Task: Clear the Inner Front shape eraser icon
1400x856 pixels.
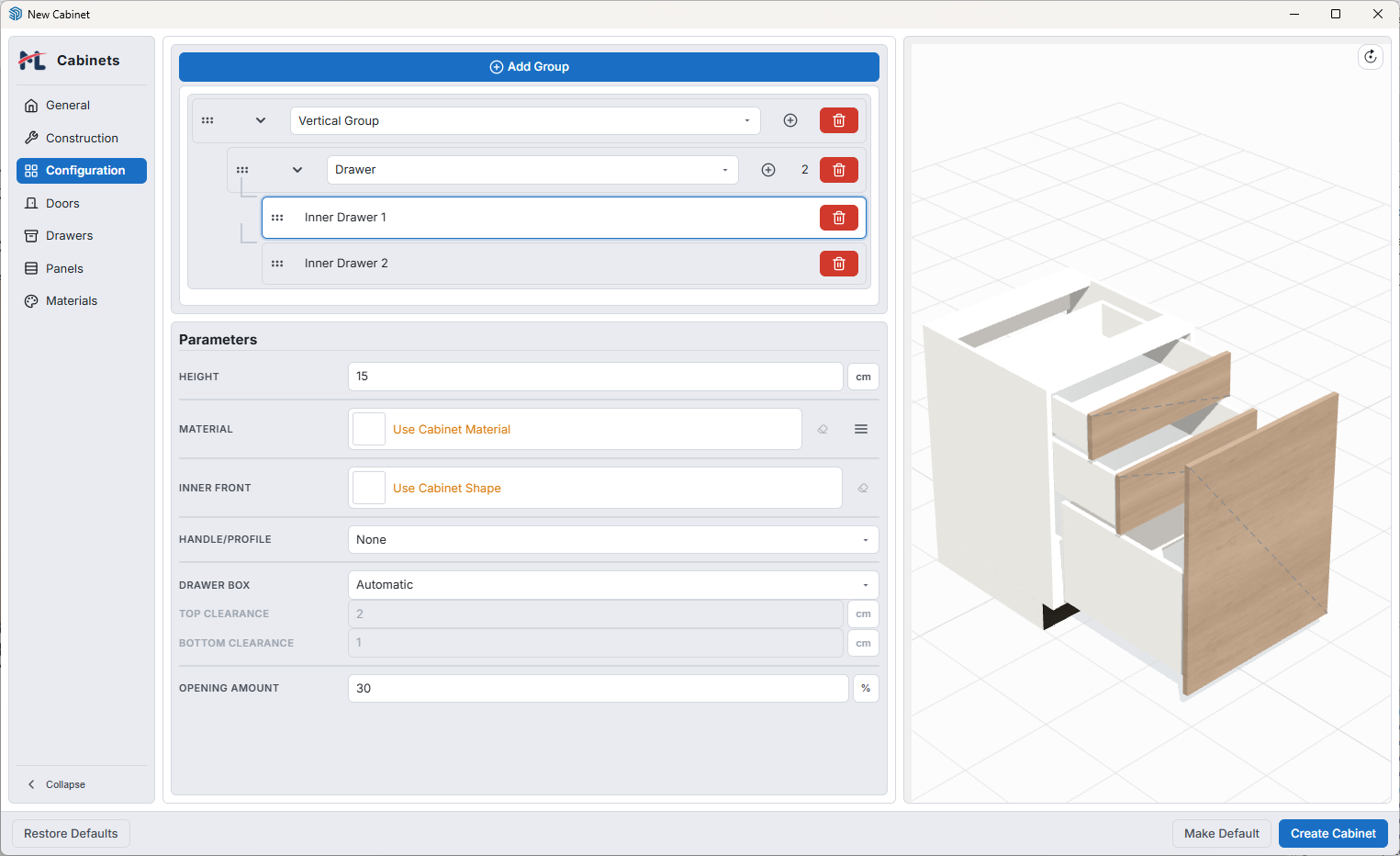Action: point(863,488)
